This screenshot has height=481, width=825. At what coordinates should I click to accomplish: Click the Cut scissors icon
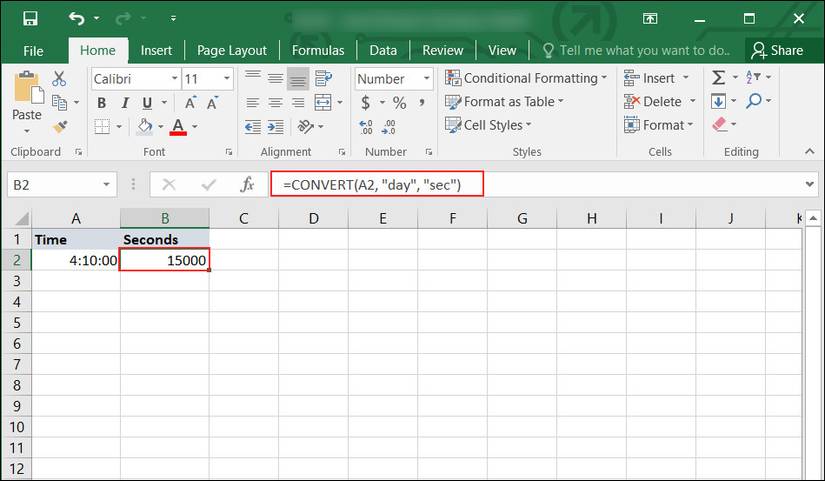(59, 79)
